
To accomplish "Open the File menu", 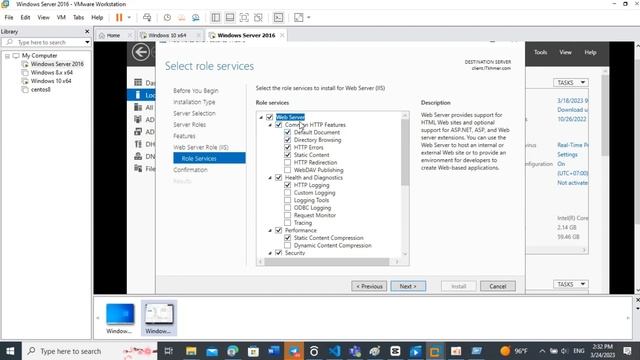I will [x=9, y=18].
